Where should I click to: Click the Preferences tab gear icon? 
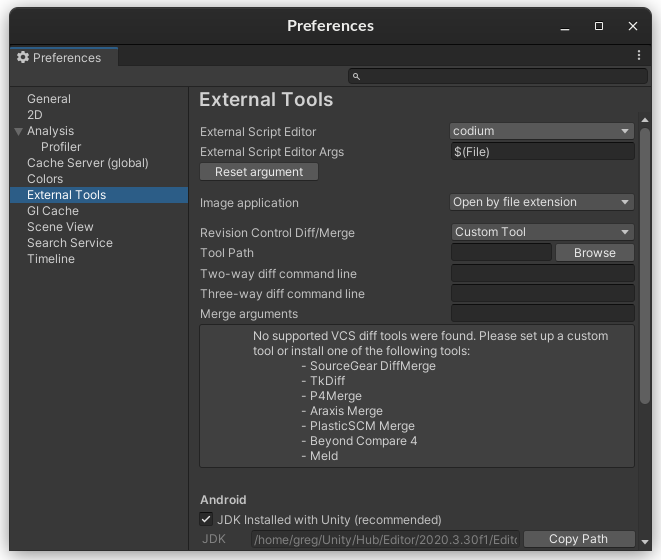click(22, 58)
